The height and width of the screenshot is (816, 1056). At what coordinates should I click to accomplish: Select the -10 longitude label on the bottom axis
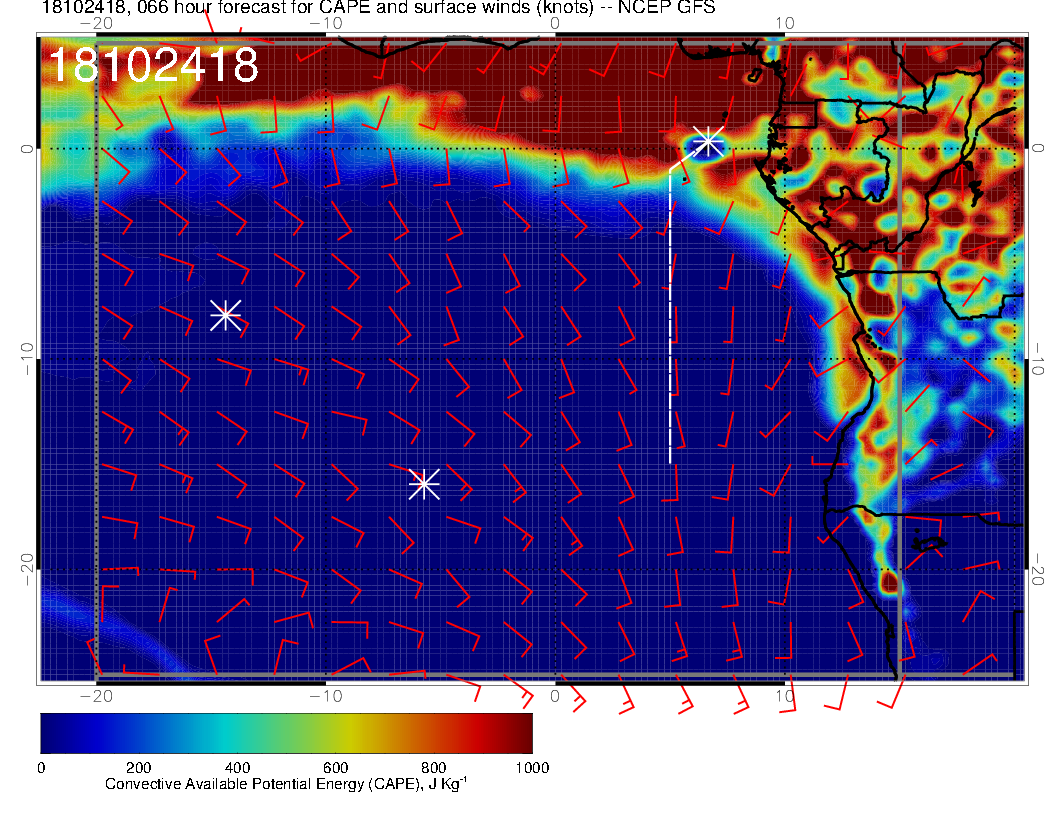[326, 696]
